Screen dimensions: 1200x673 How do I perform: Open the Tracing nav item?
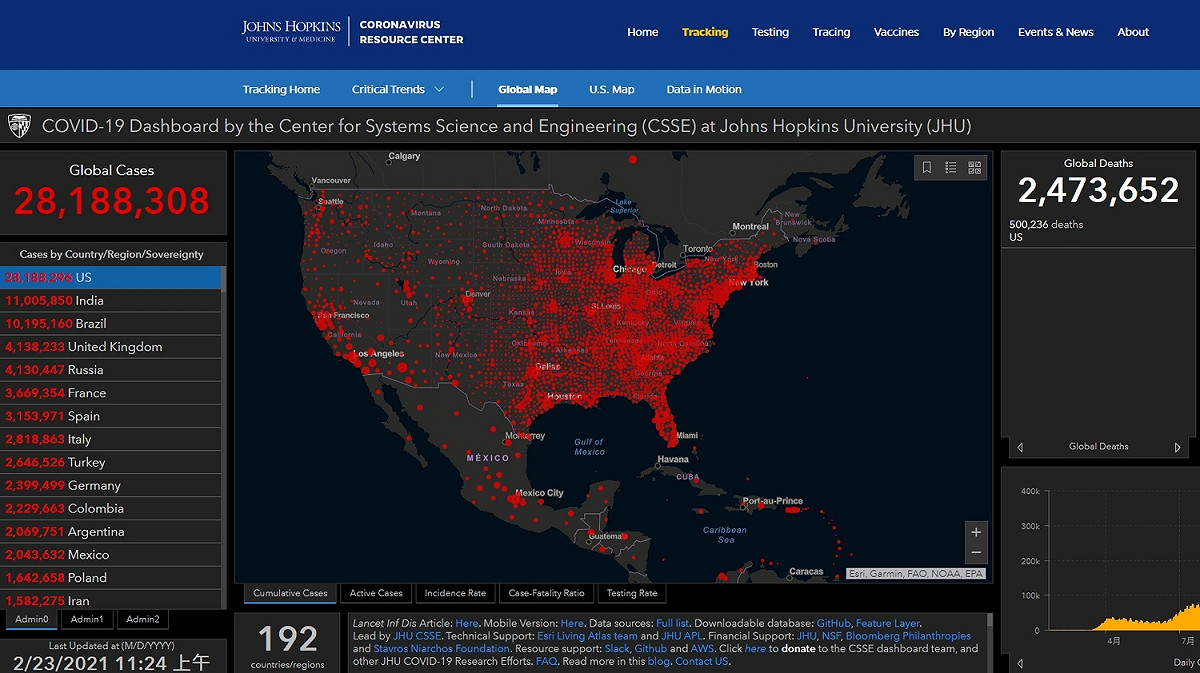(x=831, y=32)
